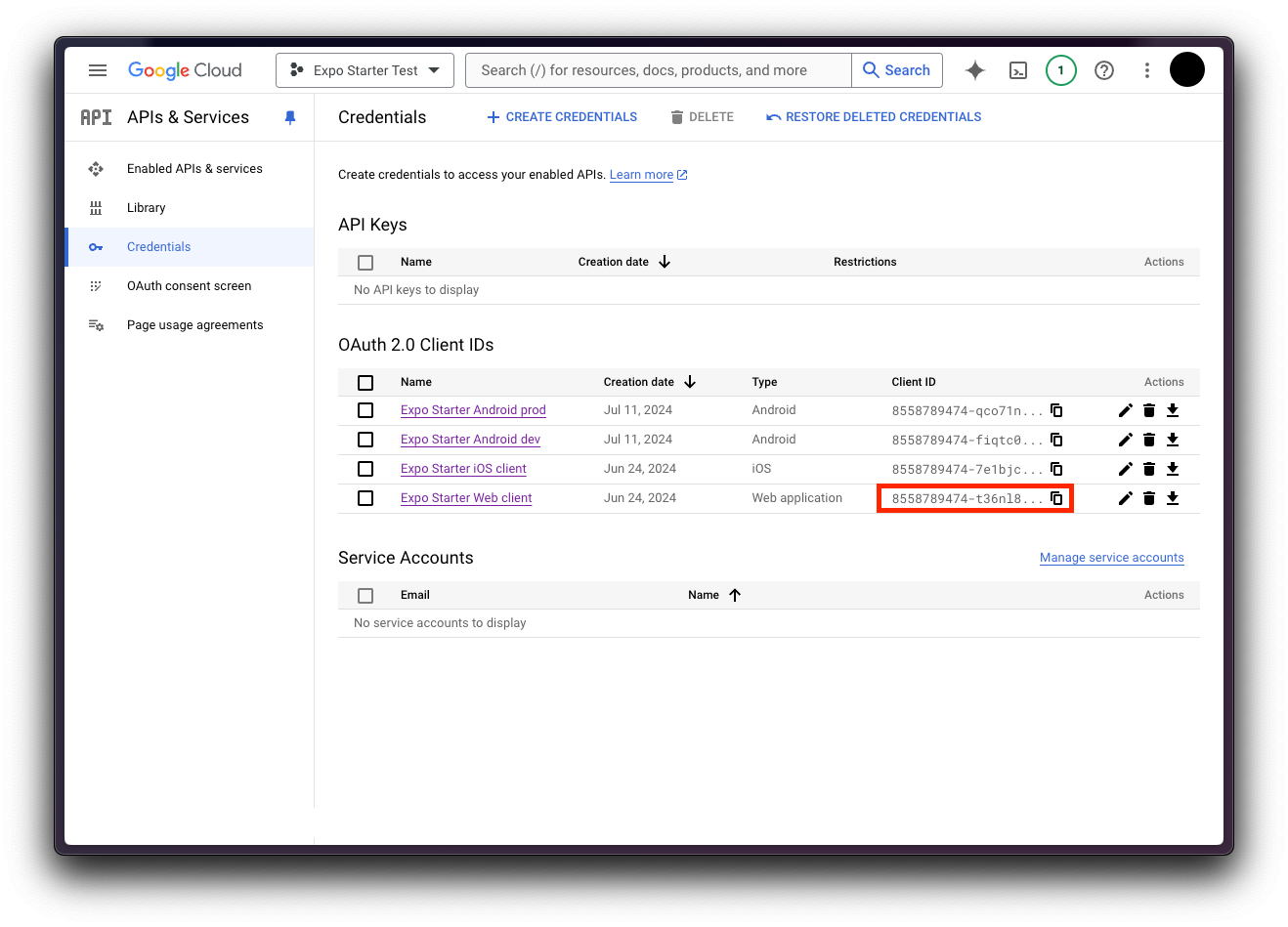This screenshot has width=1288, height=927.
Task: Click Restore Deleted Credentials
Action: coord(874,117)
